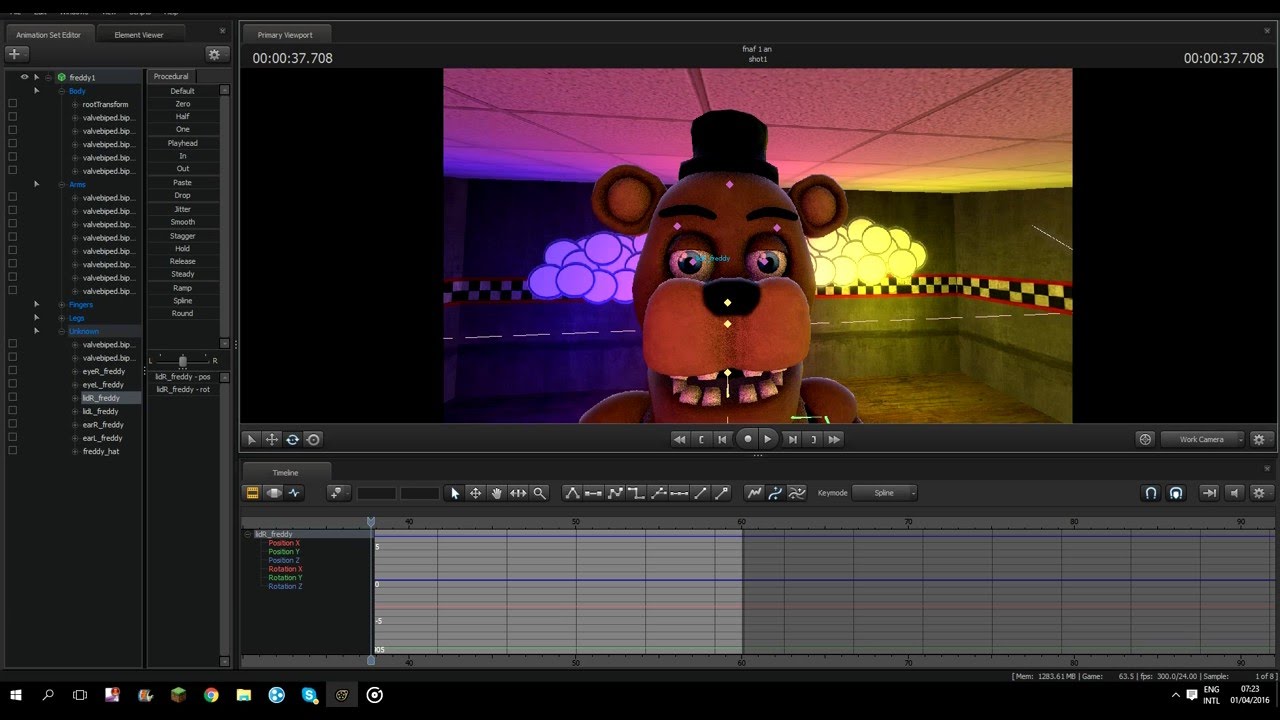
Task: Choose the timeline Move keys tool
Action: 476,493
